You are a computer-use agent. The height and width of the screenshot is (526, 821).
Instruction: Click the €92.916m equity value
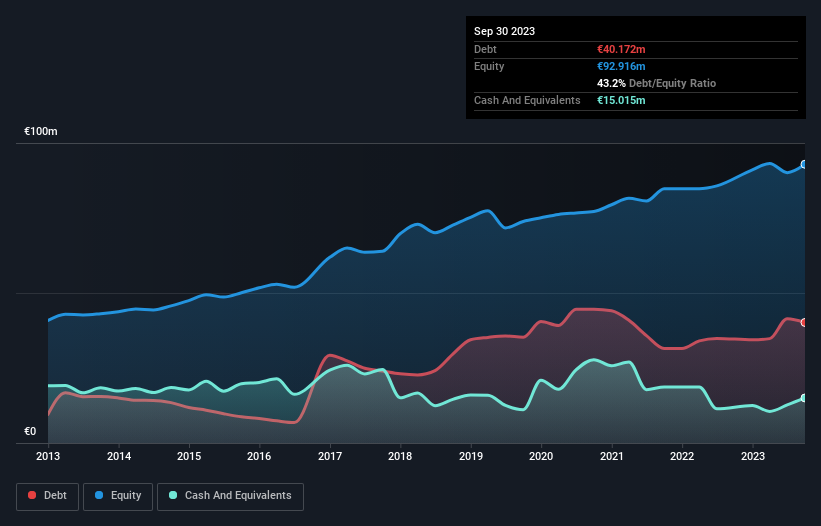coord(621,66)
